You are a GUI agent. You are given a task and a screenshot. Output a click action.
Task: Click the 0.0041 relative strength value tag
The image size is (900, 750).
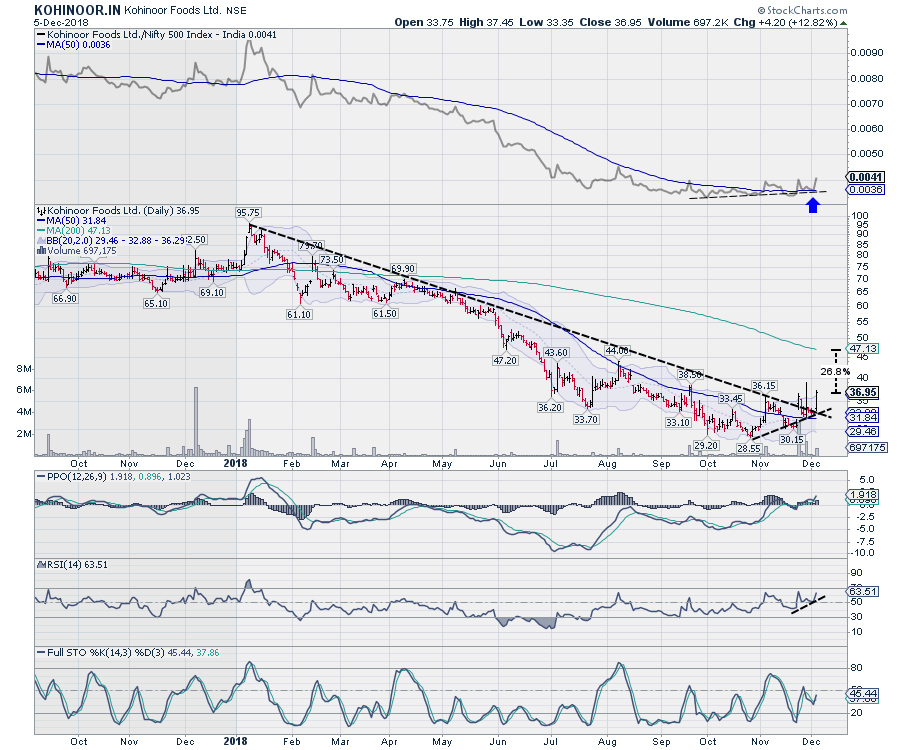[861, 176]
